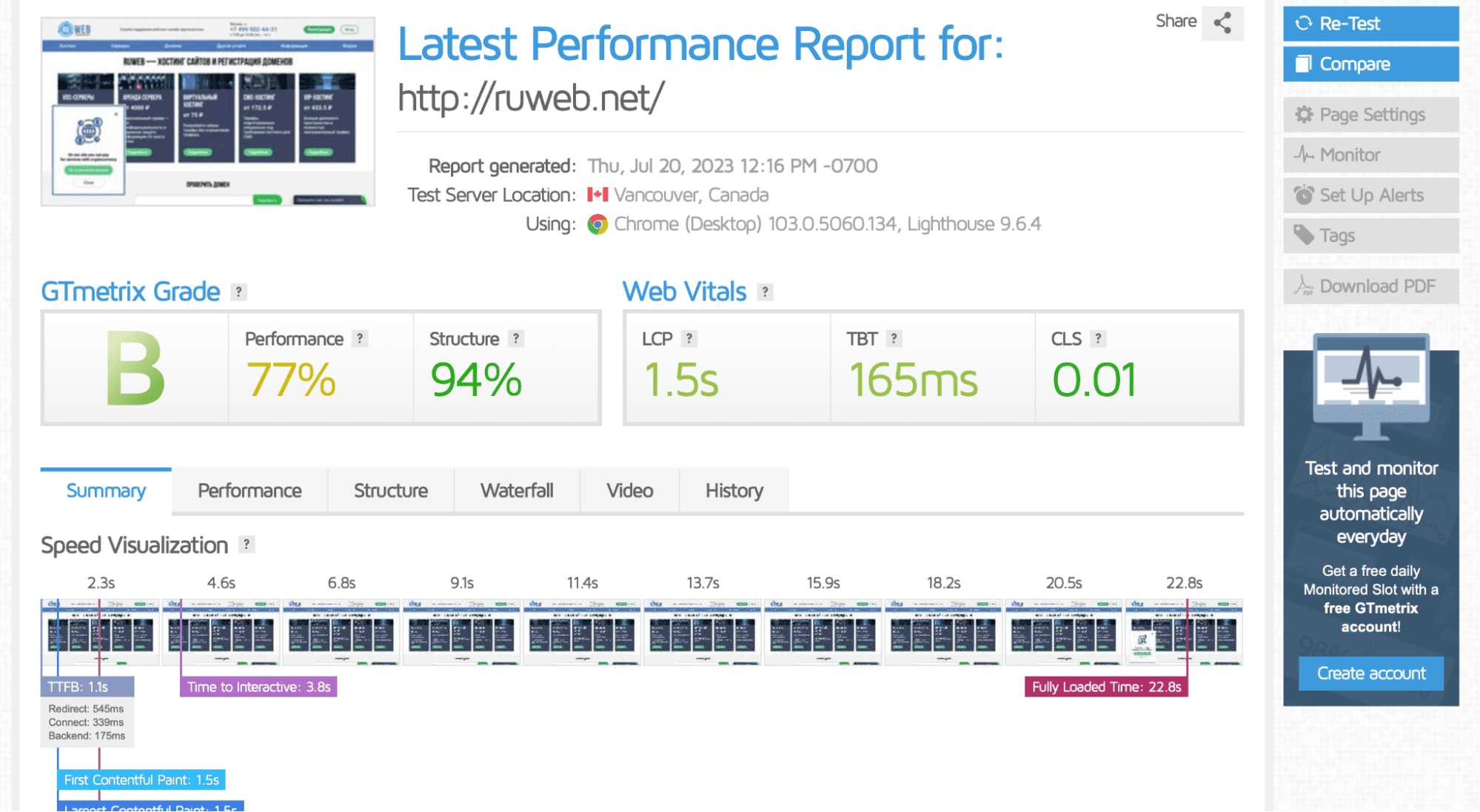The image size is (1480, 812).
Task: Select the Summary tab
Action: pyautogui.click(x=106, y=491)
